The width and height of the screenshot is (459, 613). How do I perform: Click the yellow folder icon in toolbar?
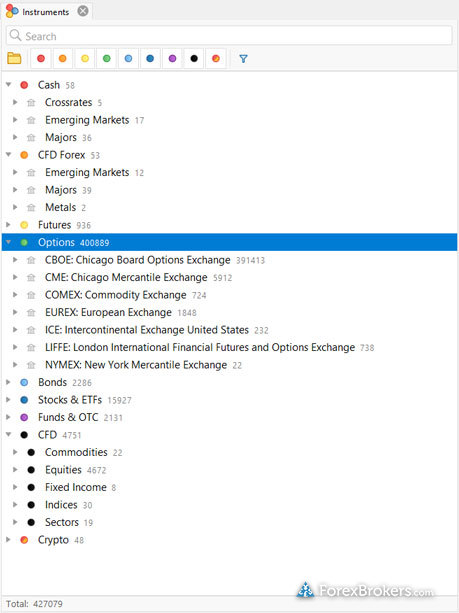point(14,59)
